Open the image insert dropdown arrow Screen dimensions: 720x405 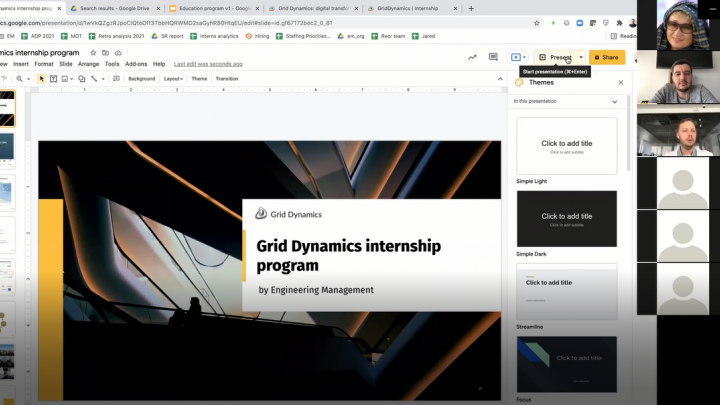point(72,79)
